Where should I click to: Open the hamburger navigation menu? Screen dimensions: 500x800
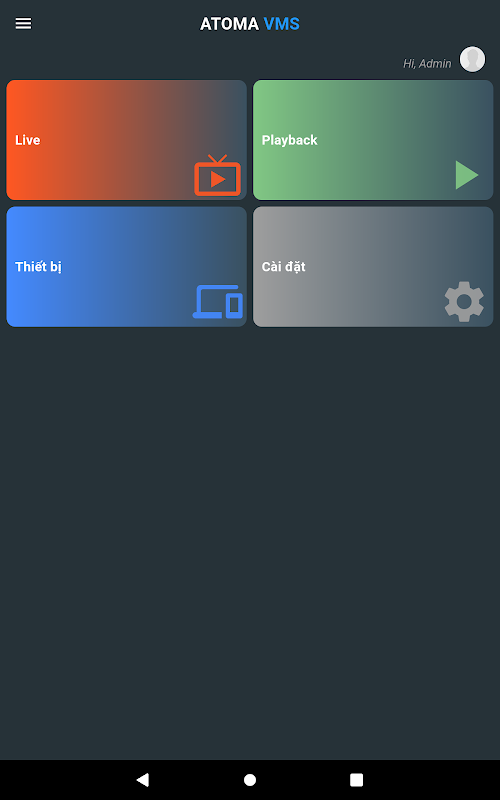click(23, 23)
